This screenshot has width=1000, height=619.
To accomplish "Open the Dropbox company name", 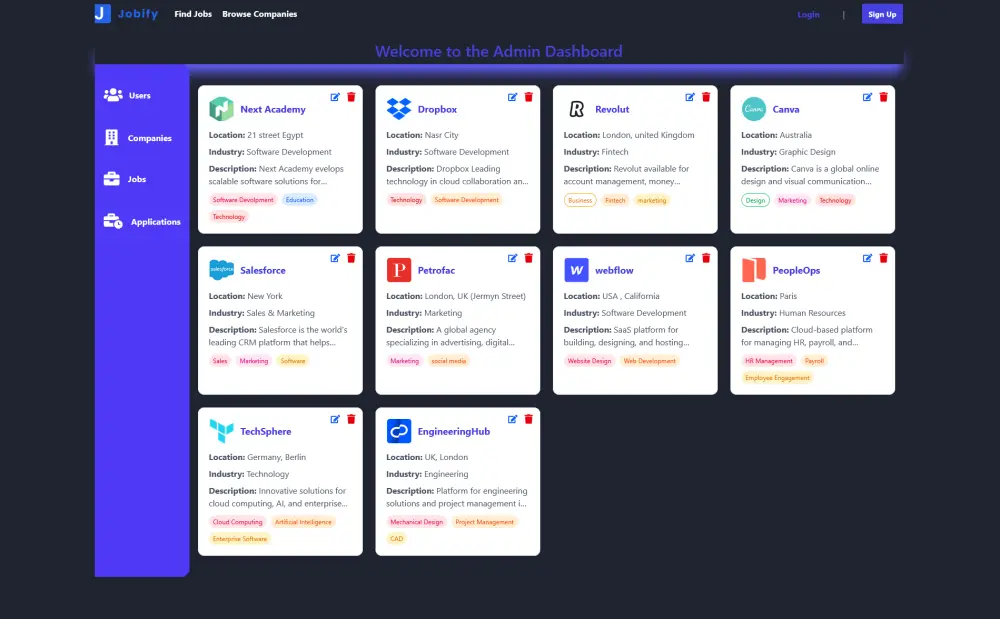I will tap(437, 109).
